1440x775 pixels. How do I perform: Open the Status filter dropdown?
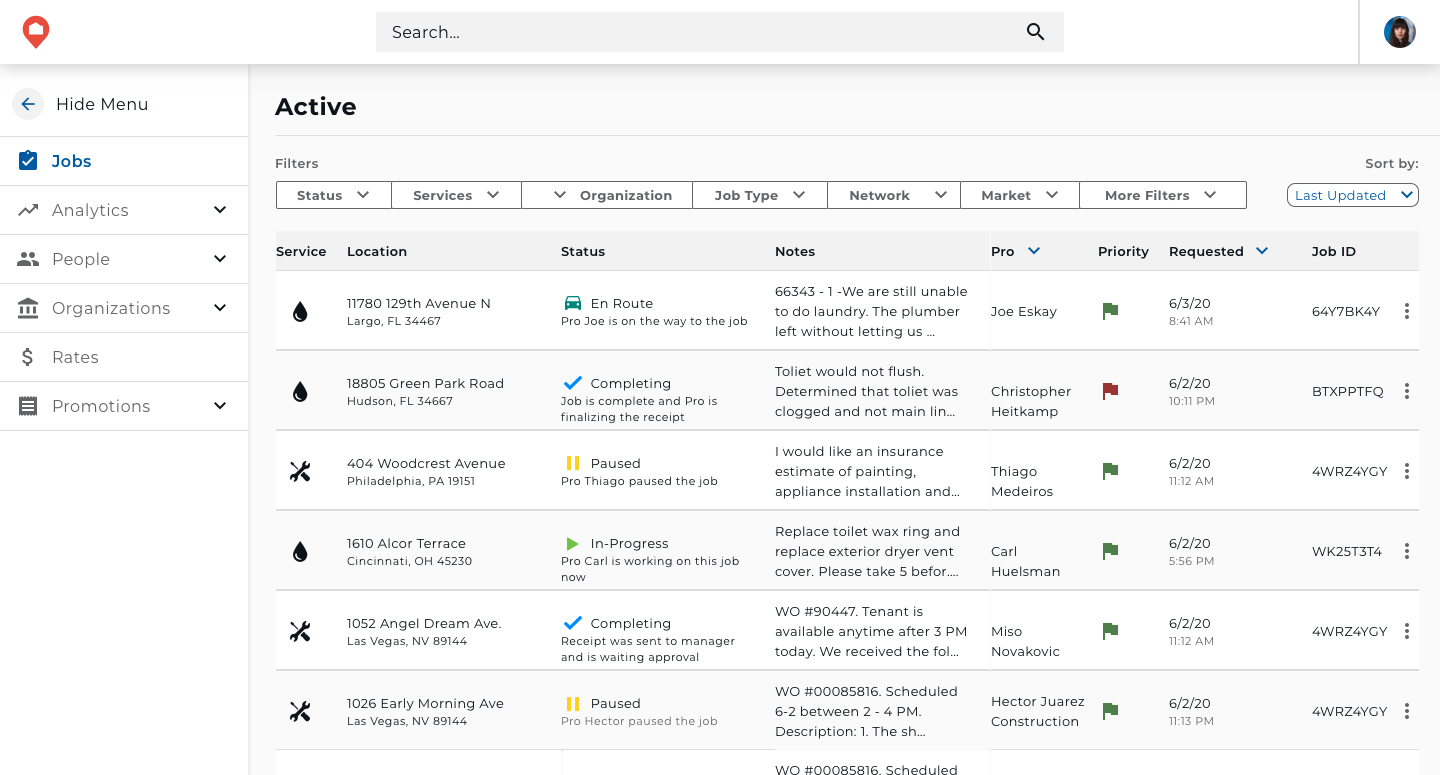[333, 195]
